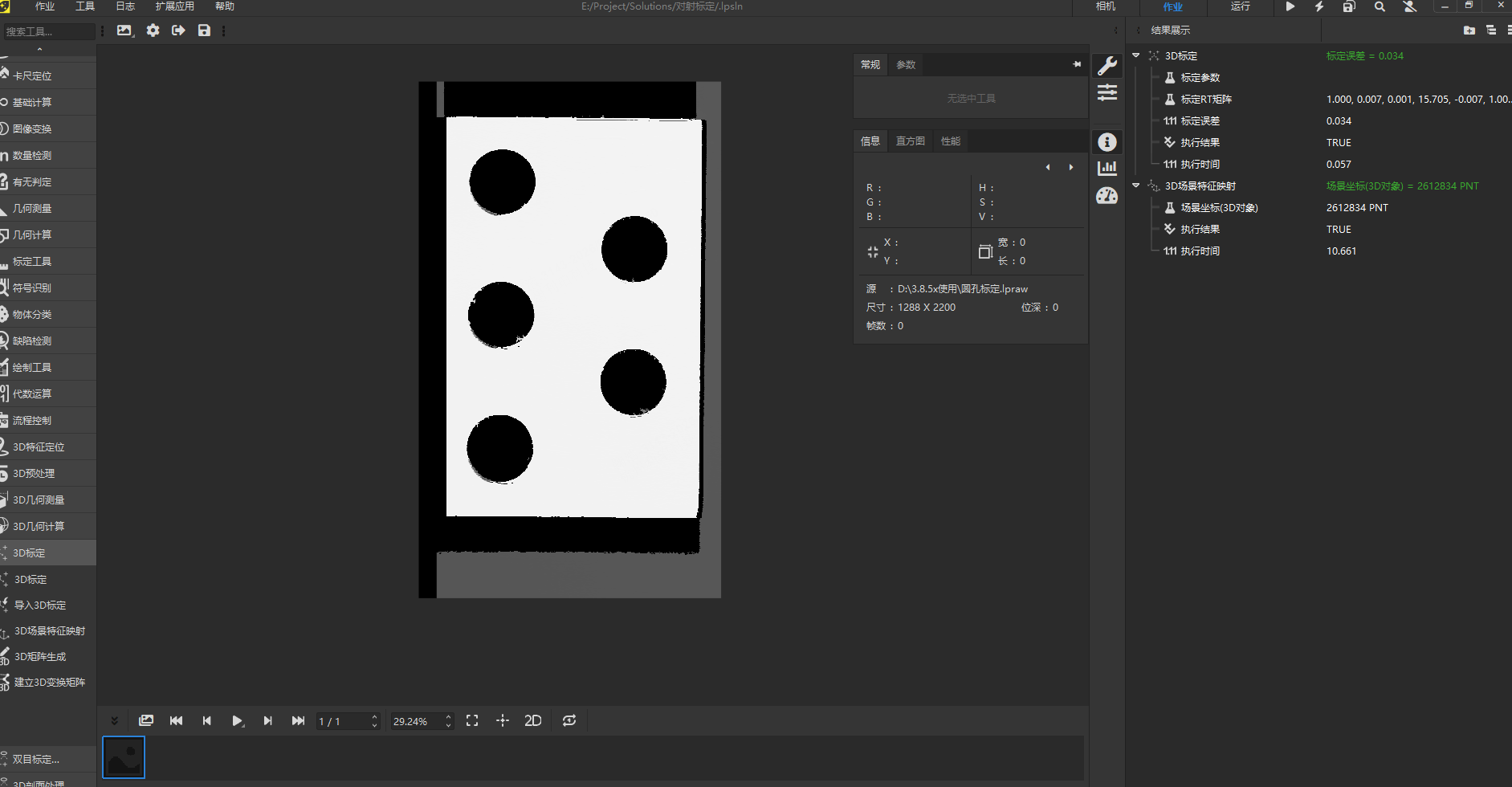Play the image sequence
Viewport: 1512px width, 787px height.
tap(237, 720)
